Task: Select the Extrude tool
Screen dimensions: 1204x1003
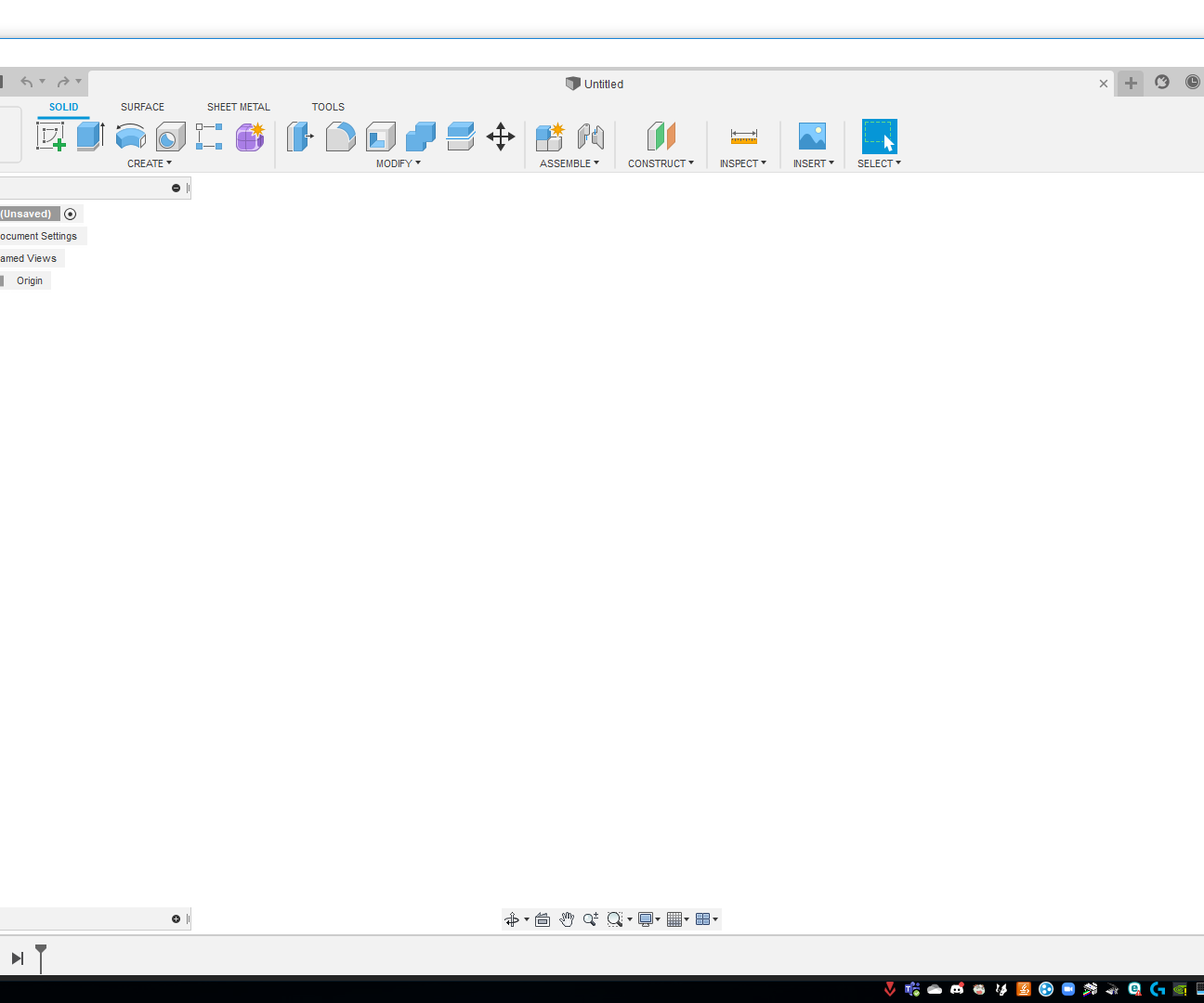Action: (x=90, y=137)
